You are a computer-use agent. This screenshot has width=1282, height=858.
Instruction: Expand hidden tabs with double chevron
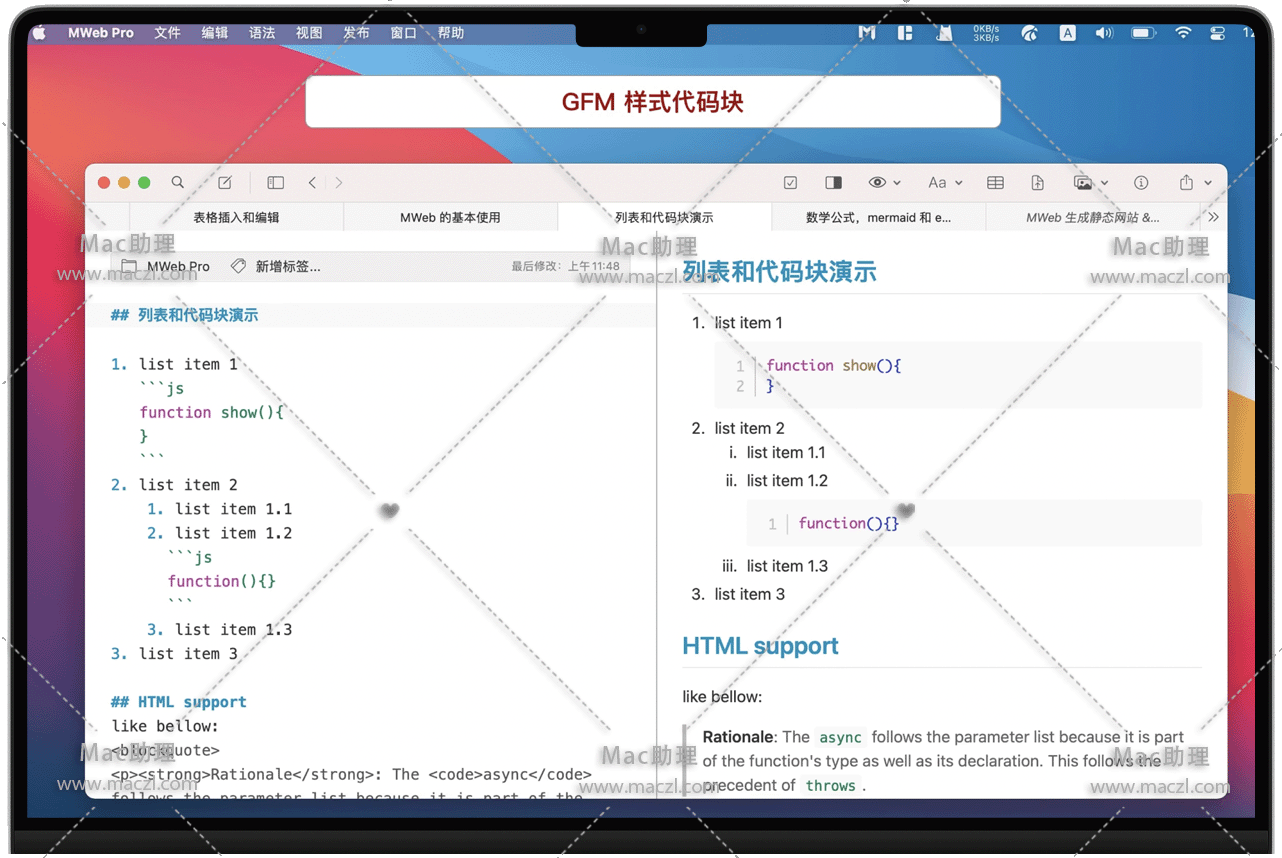click(x=1213, y=217)
